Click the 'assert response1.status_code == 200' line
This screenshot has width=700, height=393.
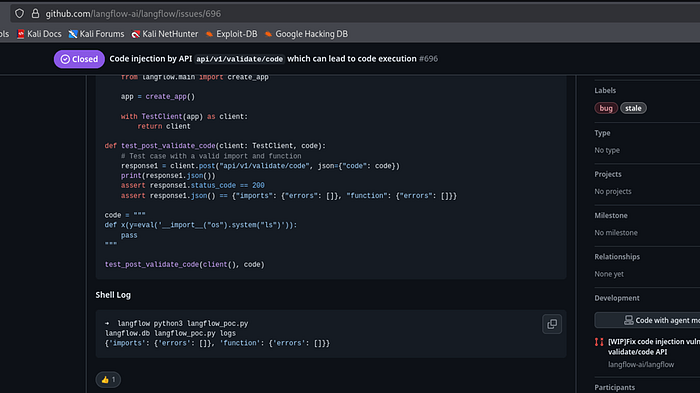pos(192,185)
